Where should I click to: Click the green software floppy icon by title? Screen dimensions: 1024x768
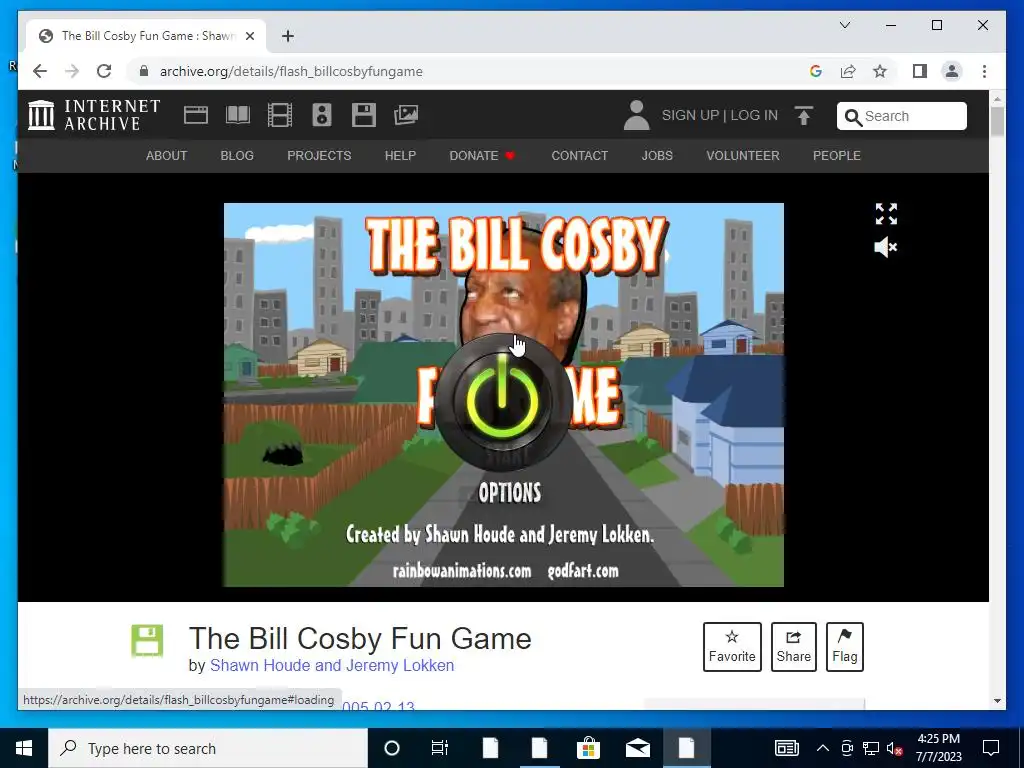[147, 641]
